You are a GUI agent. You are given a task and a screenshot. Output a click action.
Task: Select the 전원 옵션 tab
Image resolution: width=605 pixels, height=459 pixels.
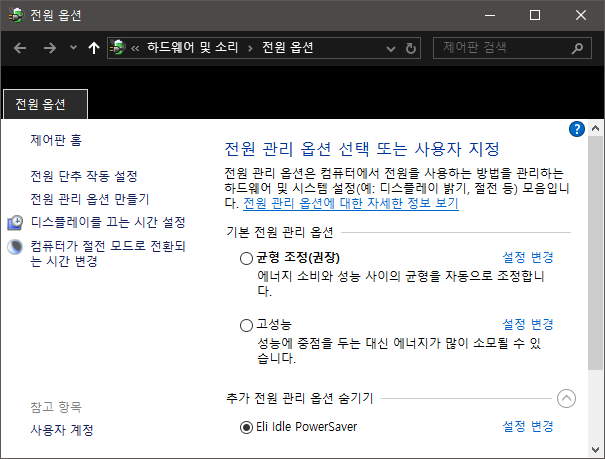pos(46,104)
